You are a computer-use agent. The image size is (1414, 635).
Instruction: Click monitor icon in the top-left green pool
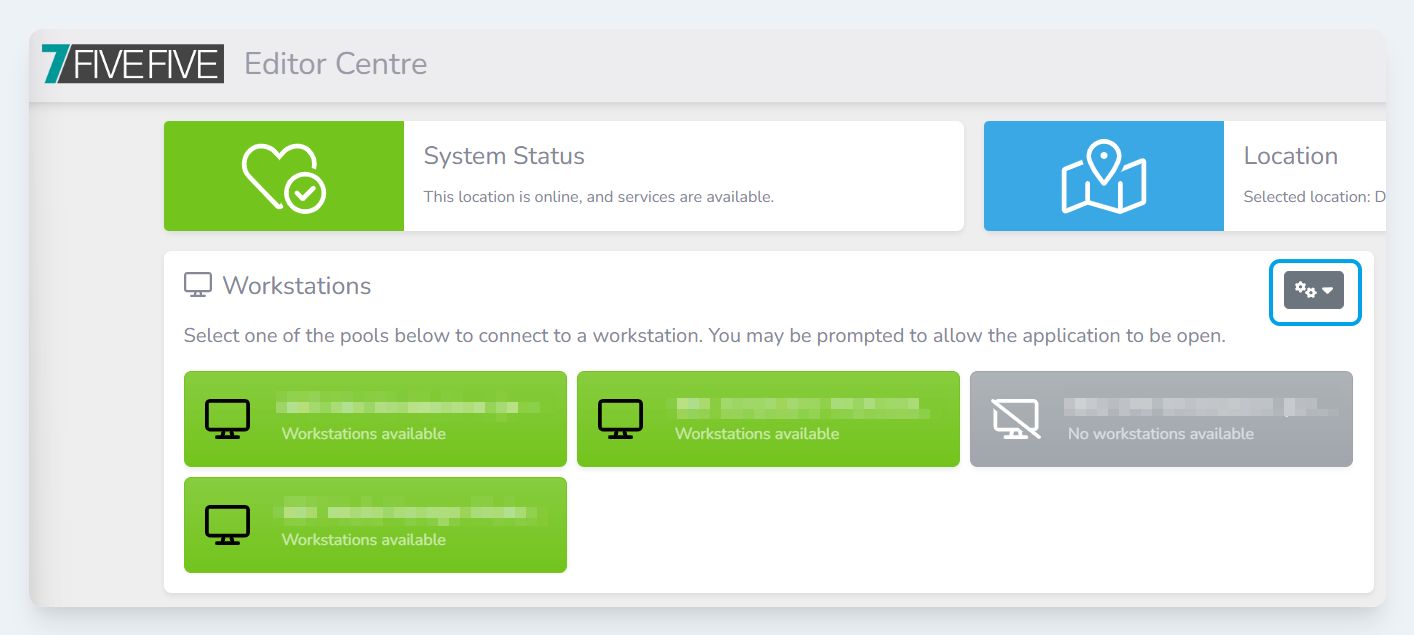click(227, 419)
